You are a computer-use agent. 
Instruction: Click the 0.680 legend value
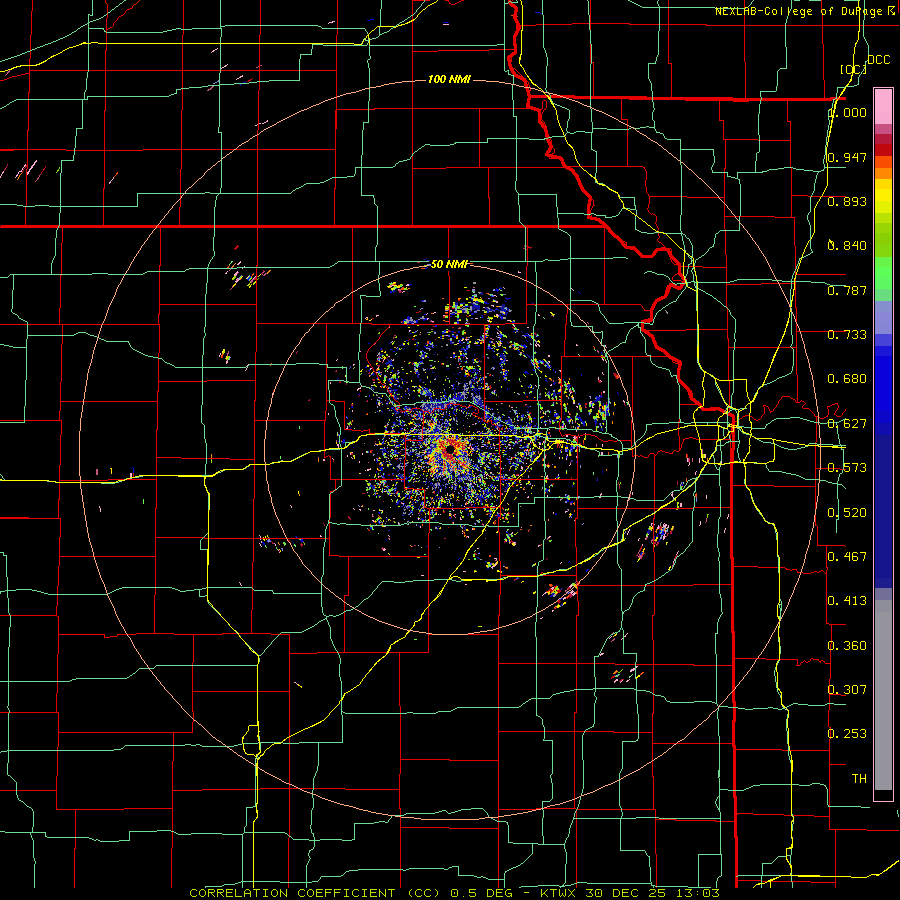pos(847,379)
